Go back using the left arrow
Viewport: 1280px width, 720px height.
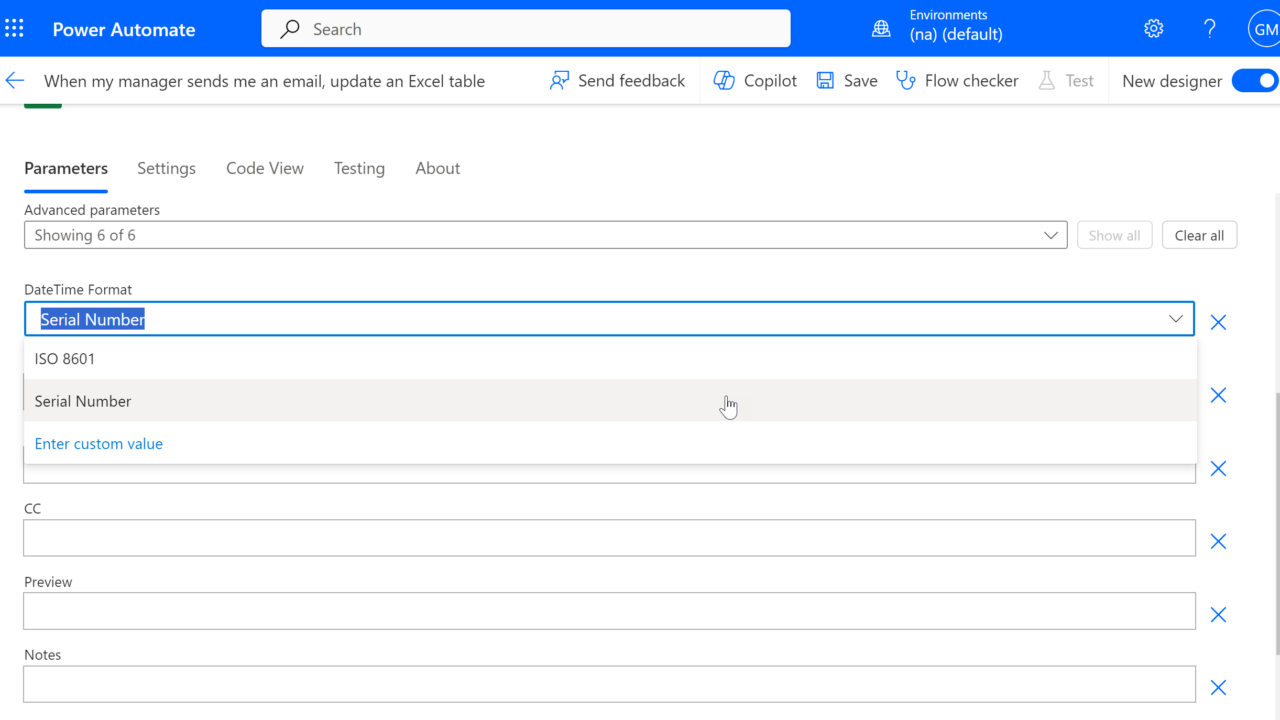(x=15, y=81)
